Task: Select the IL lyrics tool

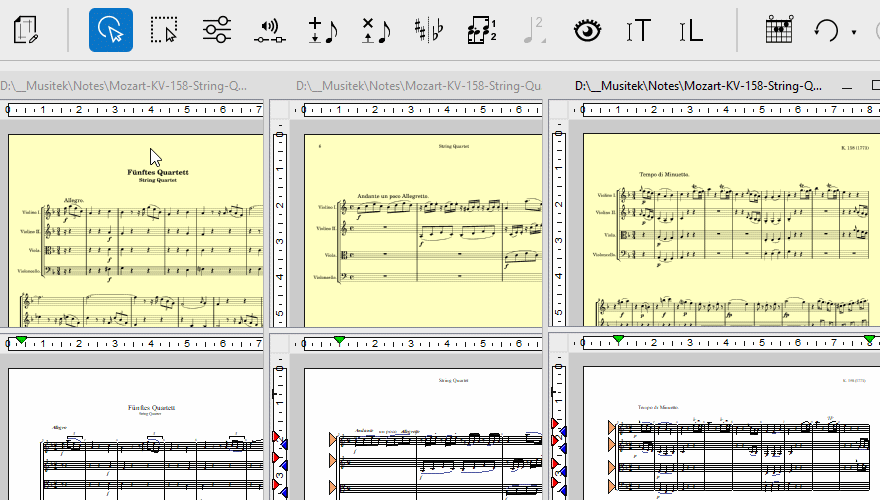Action: coord(690,30)
